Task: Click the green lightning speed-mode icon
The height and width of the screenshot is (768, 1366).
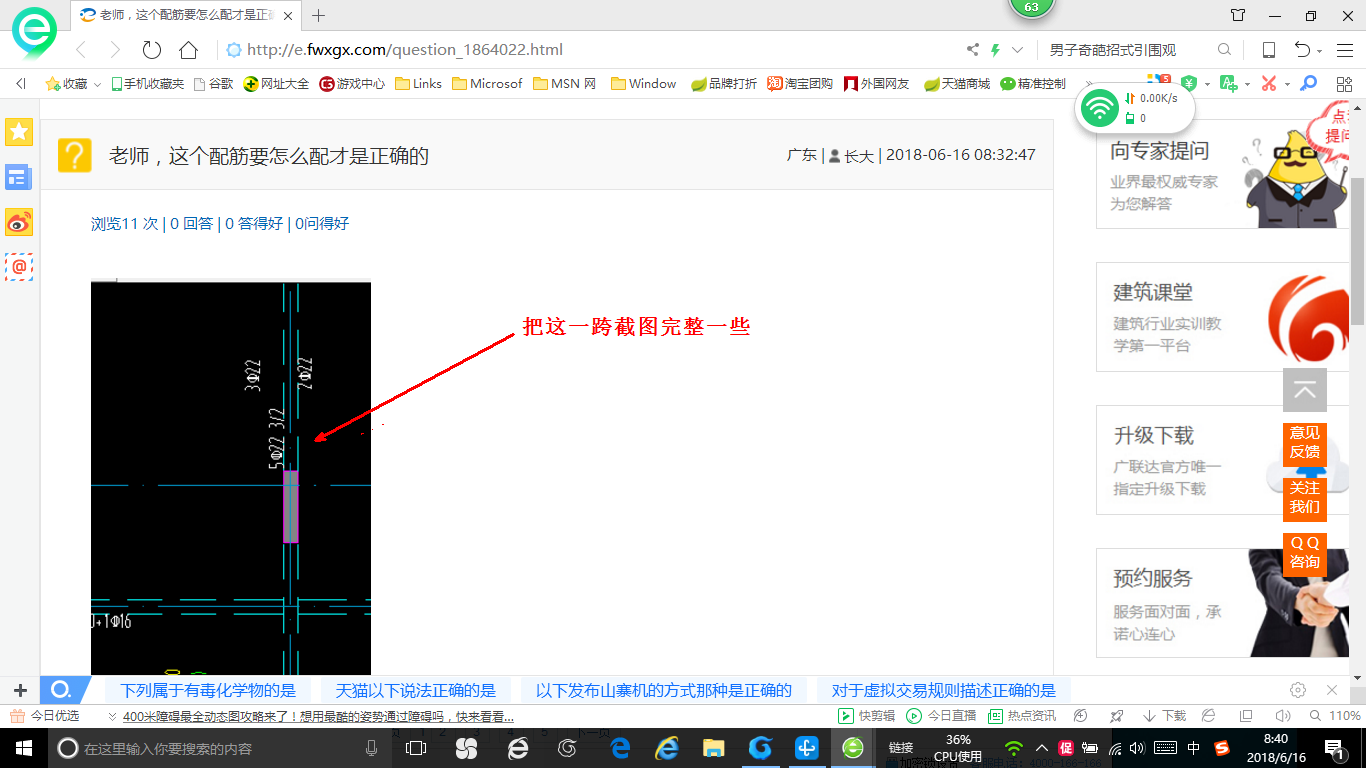Action: click(x=995, y=50)
